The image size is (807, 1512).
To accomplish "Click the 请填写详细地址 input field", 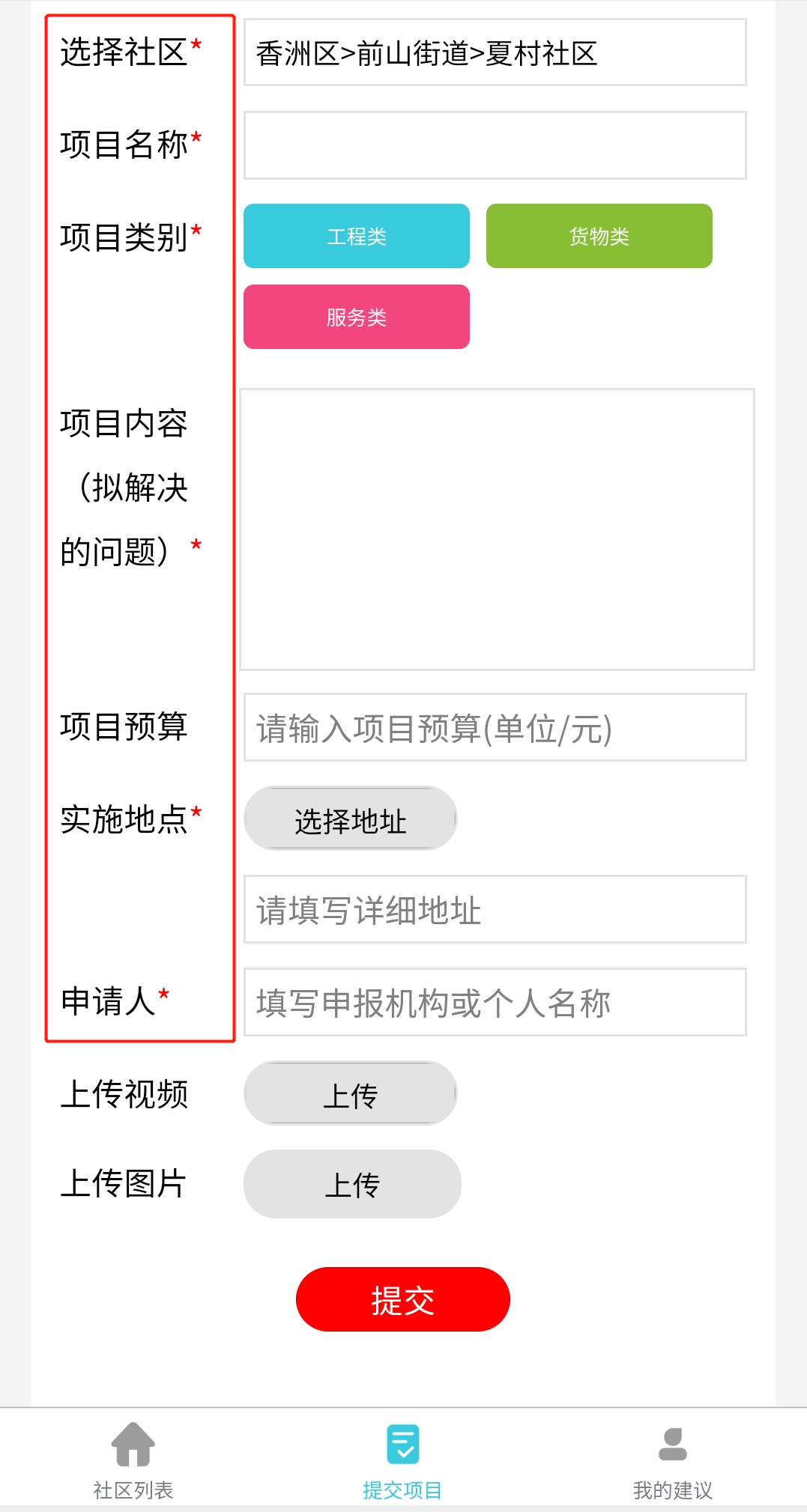I will point(495,909).
